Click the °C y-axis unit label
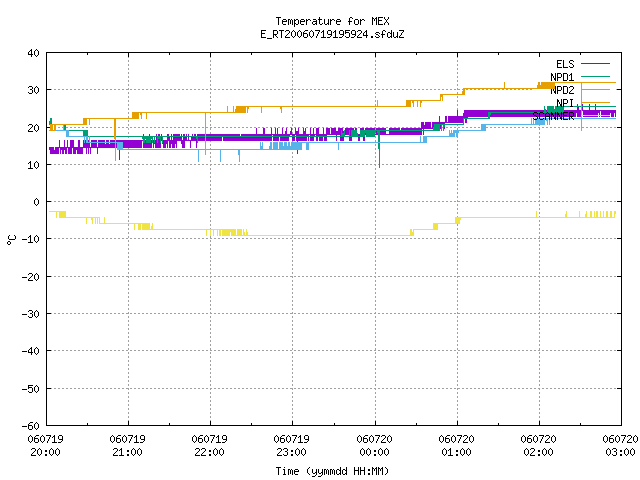Screen dimensions: 640x480 click(x=11, y=240)
